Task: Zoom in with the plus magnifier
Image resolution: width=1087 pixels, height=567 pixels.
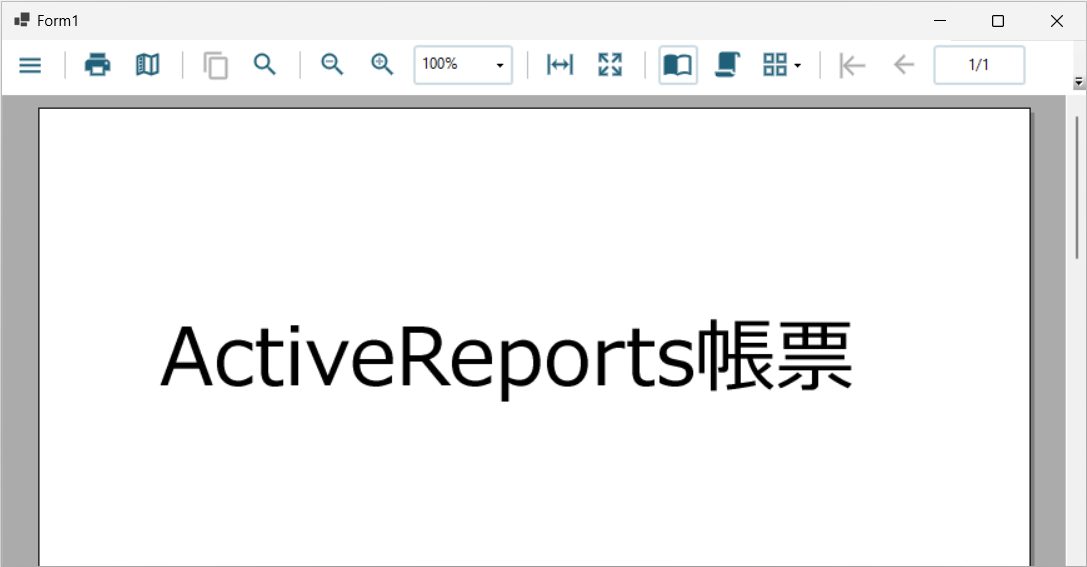Action: tap(382, 64)
